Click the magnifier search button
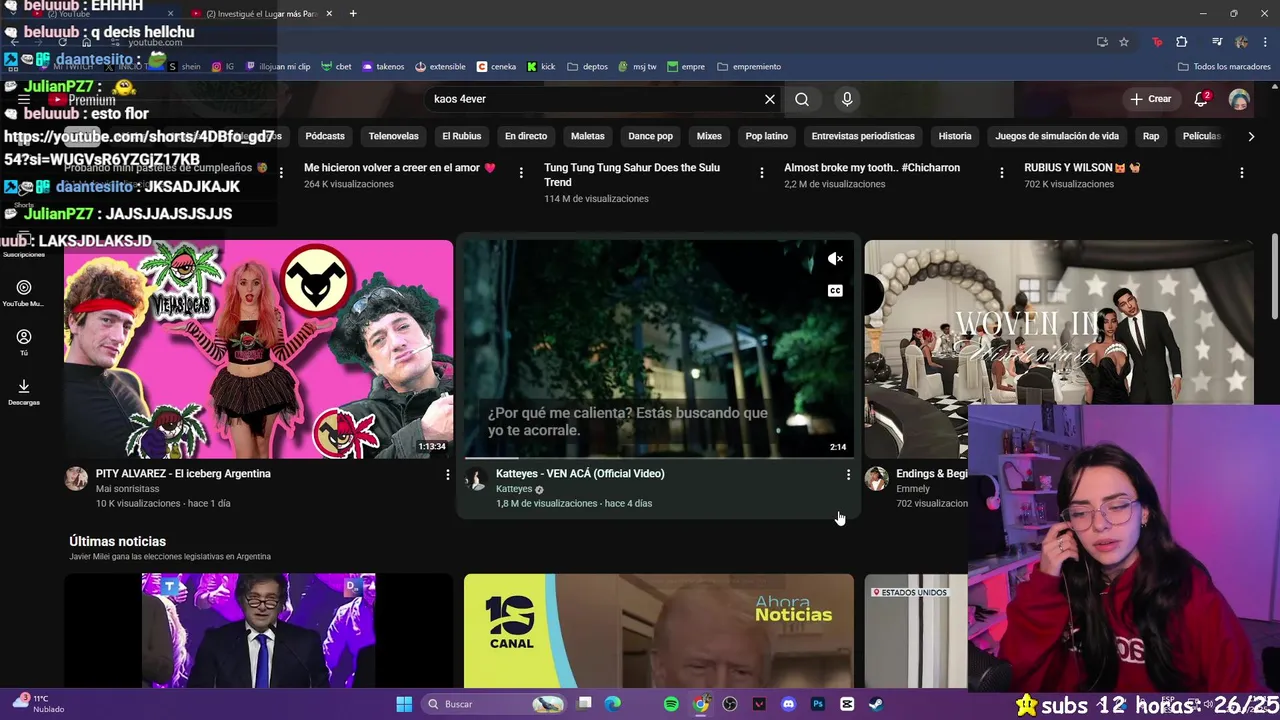Screen dimensions: 1280x720 (802, 99)
